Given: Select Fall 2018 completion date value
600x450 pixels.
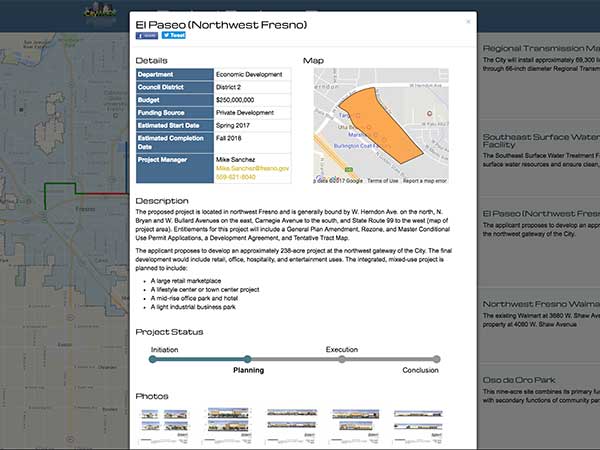Looking at the screenshot, I should [x=228, y=138].
